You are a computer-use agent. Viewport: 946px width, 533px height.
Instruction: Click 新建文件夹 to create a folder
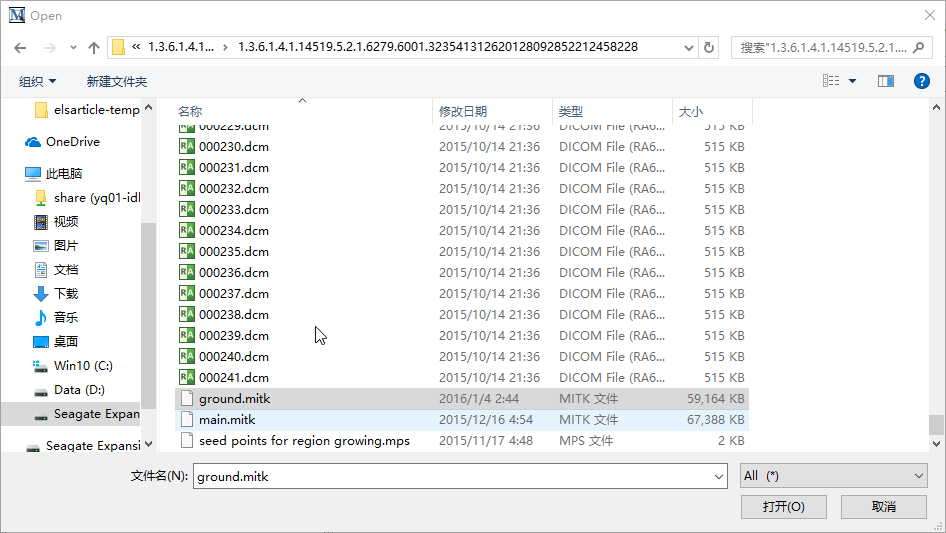[116, 81]
